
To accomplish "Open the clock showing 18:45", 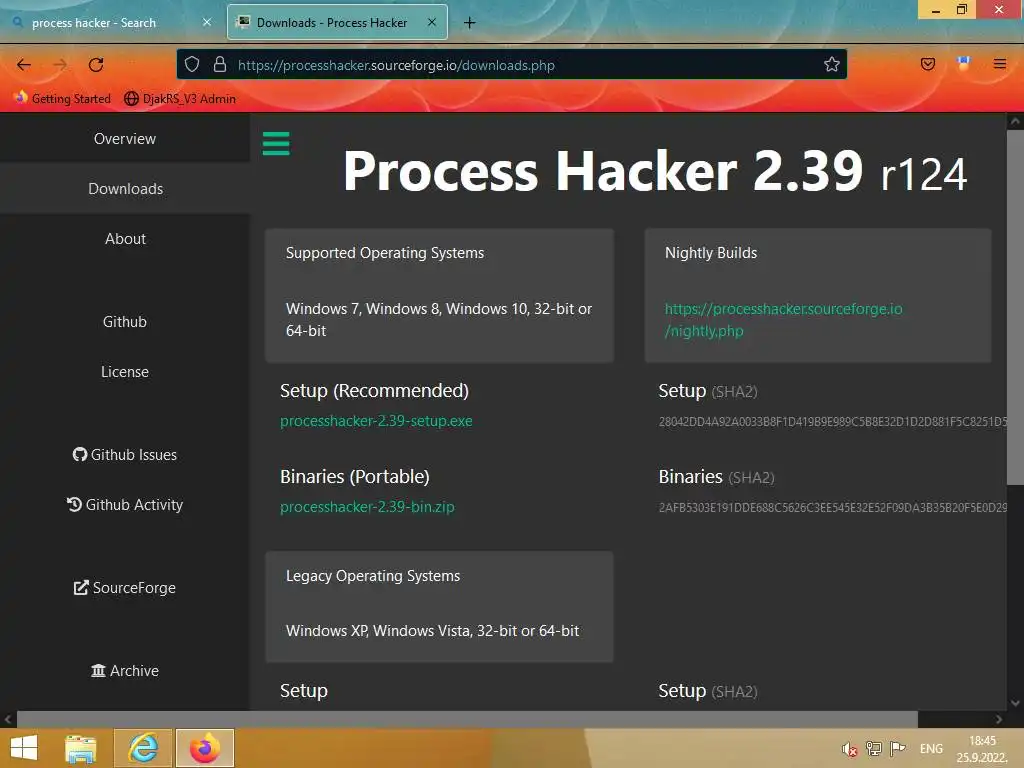I will [x=982, y=749].
